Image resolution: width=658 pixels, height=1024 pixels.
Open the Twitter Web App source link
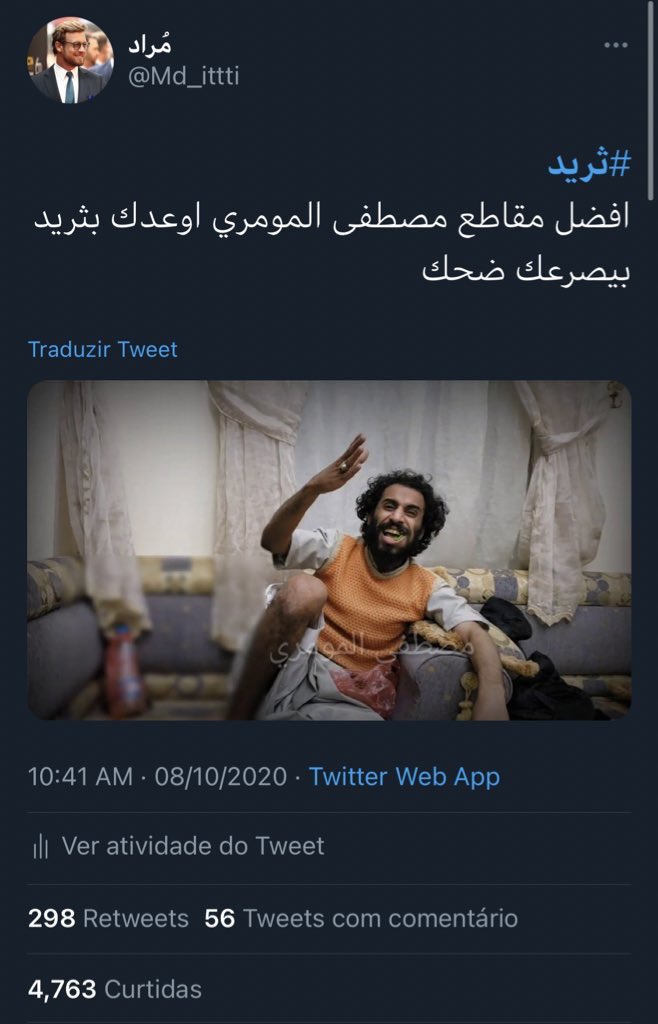pyautogui.click(x=404, y=776)
